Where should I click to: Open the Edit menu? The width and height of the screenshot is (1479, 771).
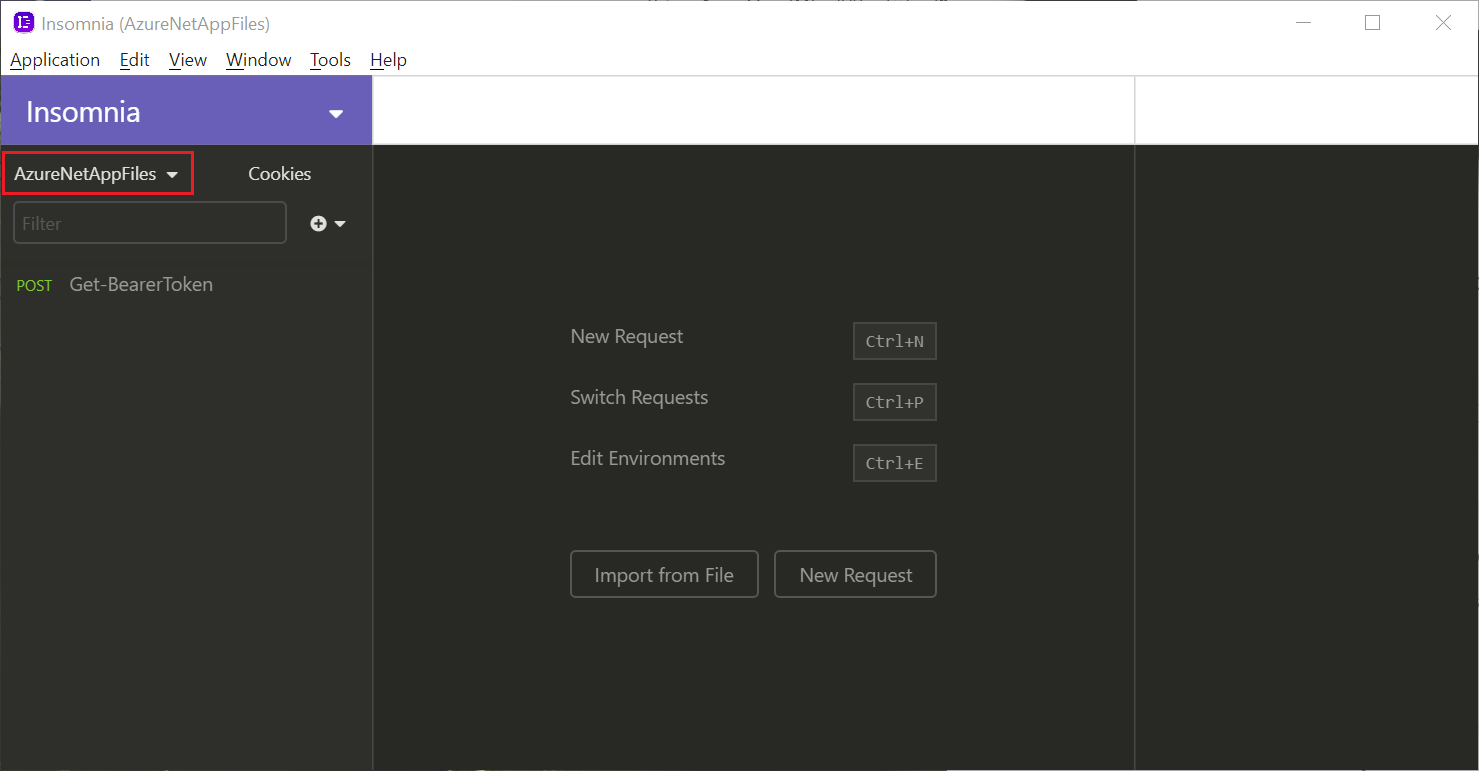pyautogui.click(x=134, y=60)
